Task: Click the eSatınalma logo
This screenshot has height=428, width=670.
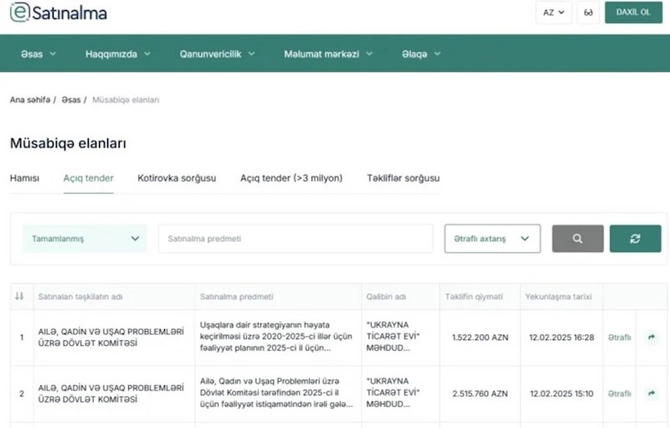Action: tap(59, 12)
